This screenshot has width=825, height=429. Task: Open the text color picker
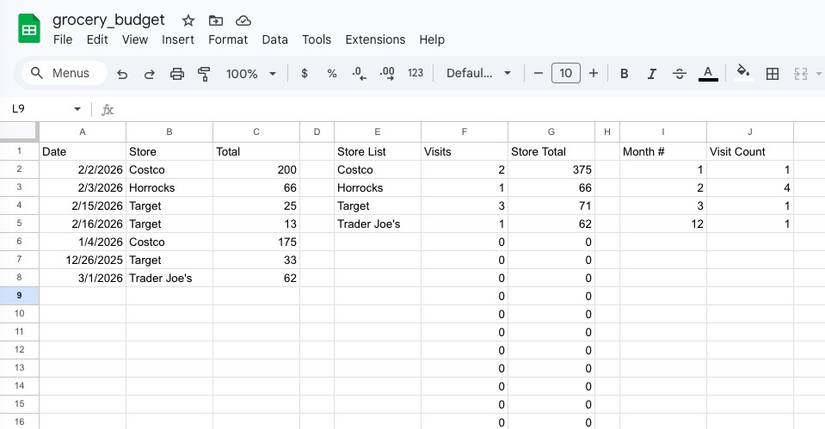click(x=708, y=74)
